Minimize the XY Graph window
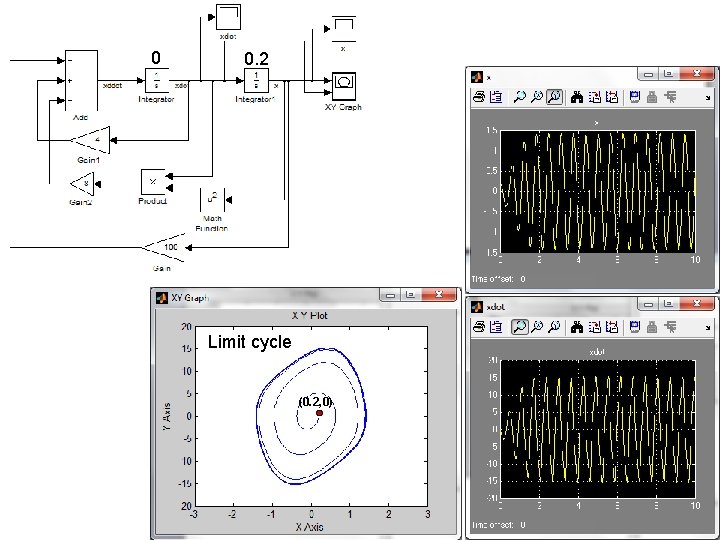Screen dimensions: 720x540 click(390, 295)
